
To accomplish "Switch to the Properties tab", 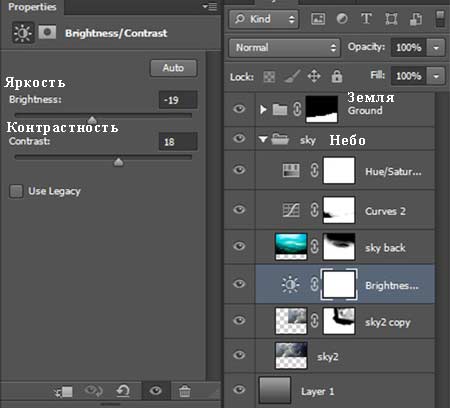I will [32, 7].
